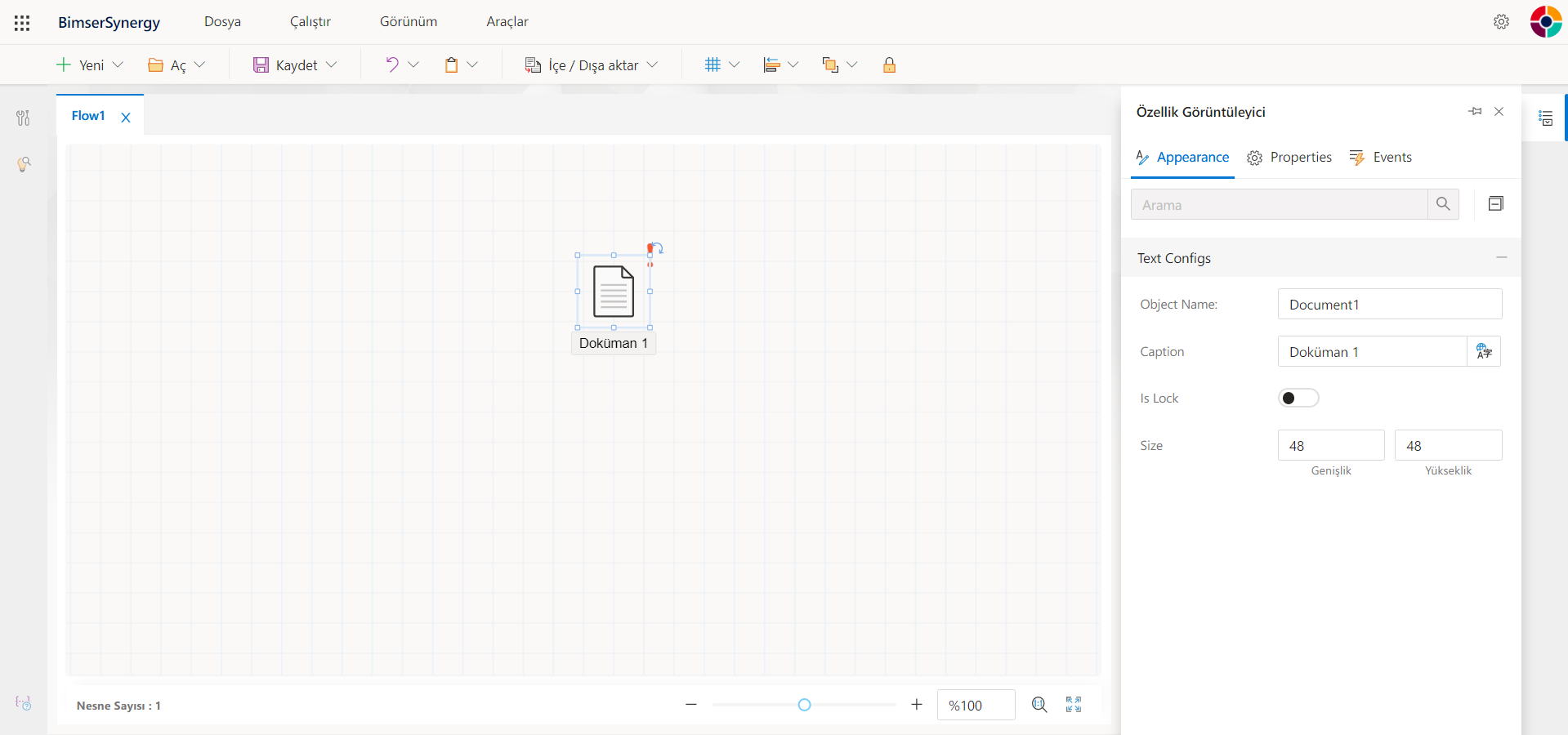Expand the grid options dropdown arrow
The width and height of the screenshot is (1568, 735).
point(734,65)
